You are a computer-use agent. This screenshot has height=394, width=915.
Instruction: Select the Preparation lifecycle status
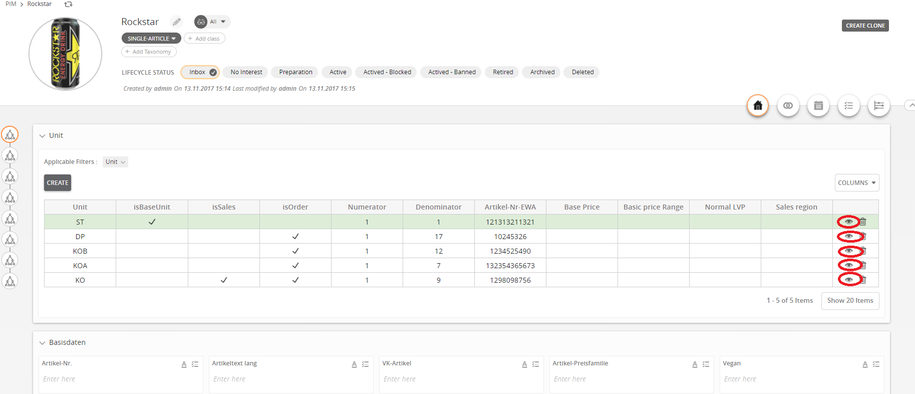296,72
